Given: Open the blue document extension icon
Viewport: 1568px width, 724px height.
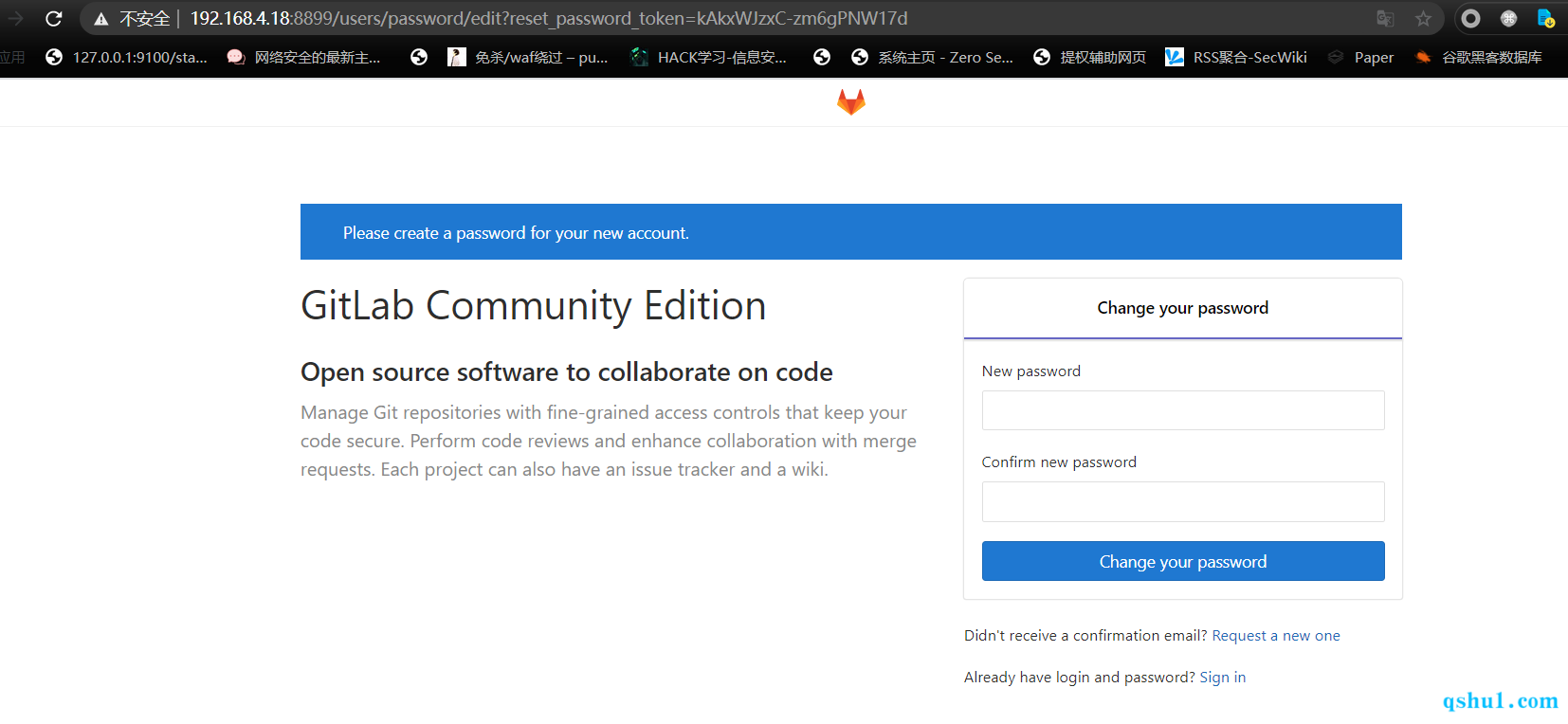Looking at the screenshot, I should 1545,18.
